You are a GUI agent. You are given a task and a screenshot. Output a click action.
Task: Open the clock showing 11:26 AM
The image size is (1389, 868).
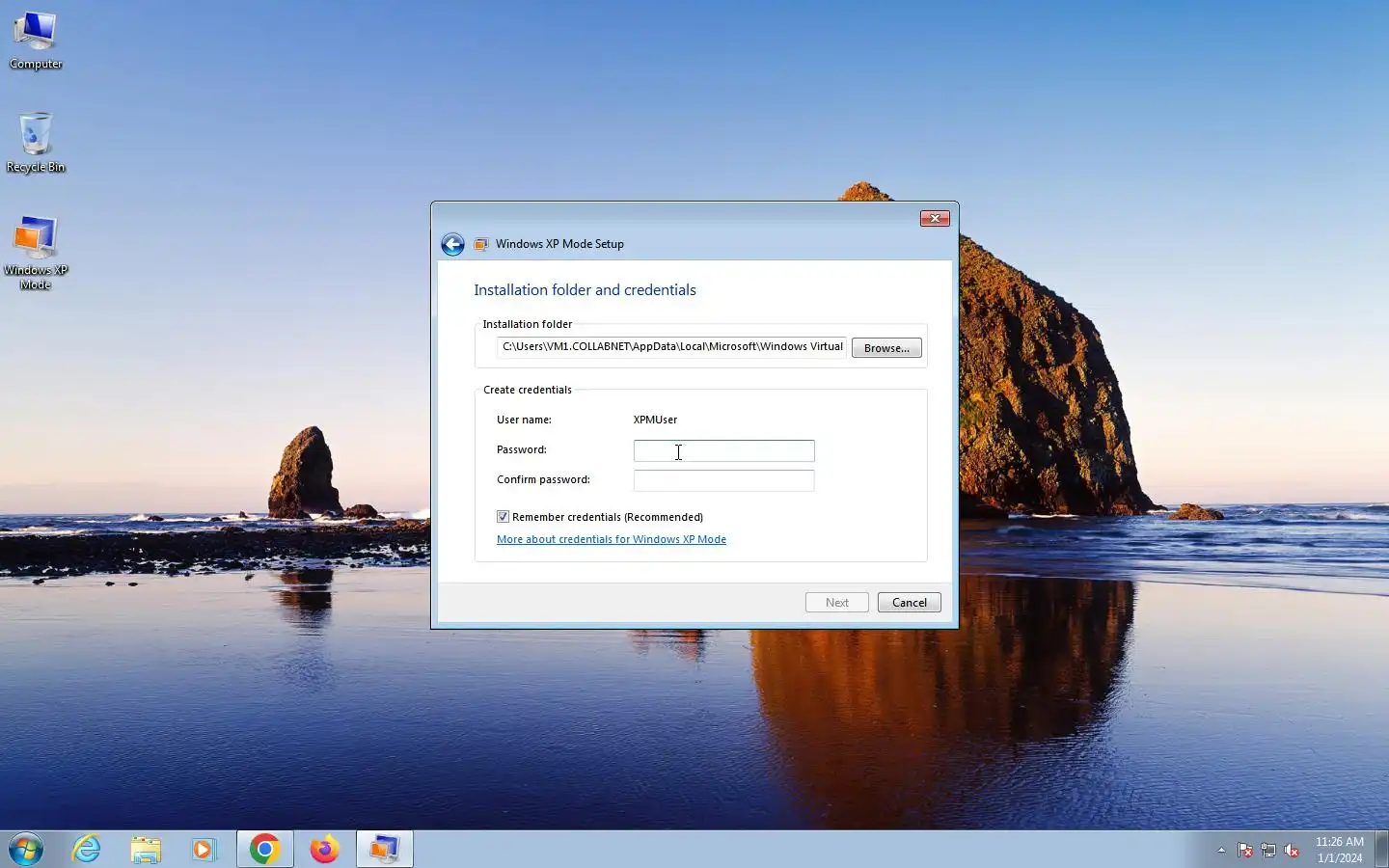click(x=1340, y=850)
